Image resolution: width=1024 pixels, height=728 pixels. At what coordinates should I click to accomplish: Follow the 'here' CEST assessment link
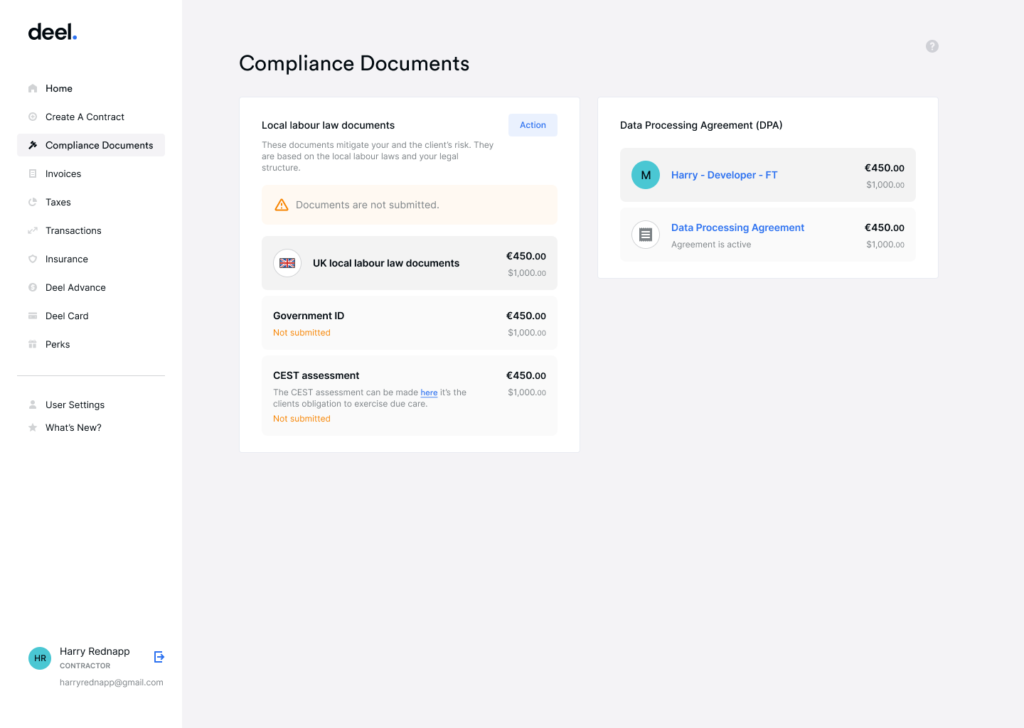tap(429, 392)
